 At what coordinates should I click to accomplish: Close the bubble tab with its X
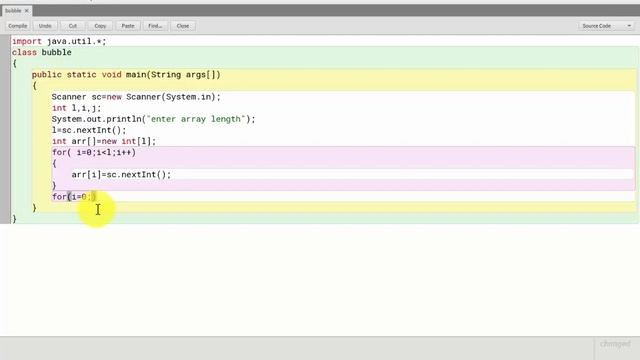point(27,11)
